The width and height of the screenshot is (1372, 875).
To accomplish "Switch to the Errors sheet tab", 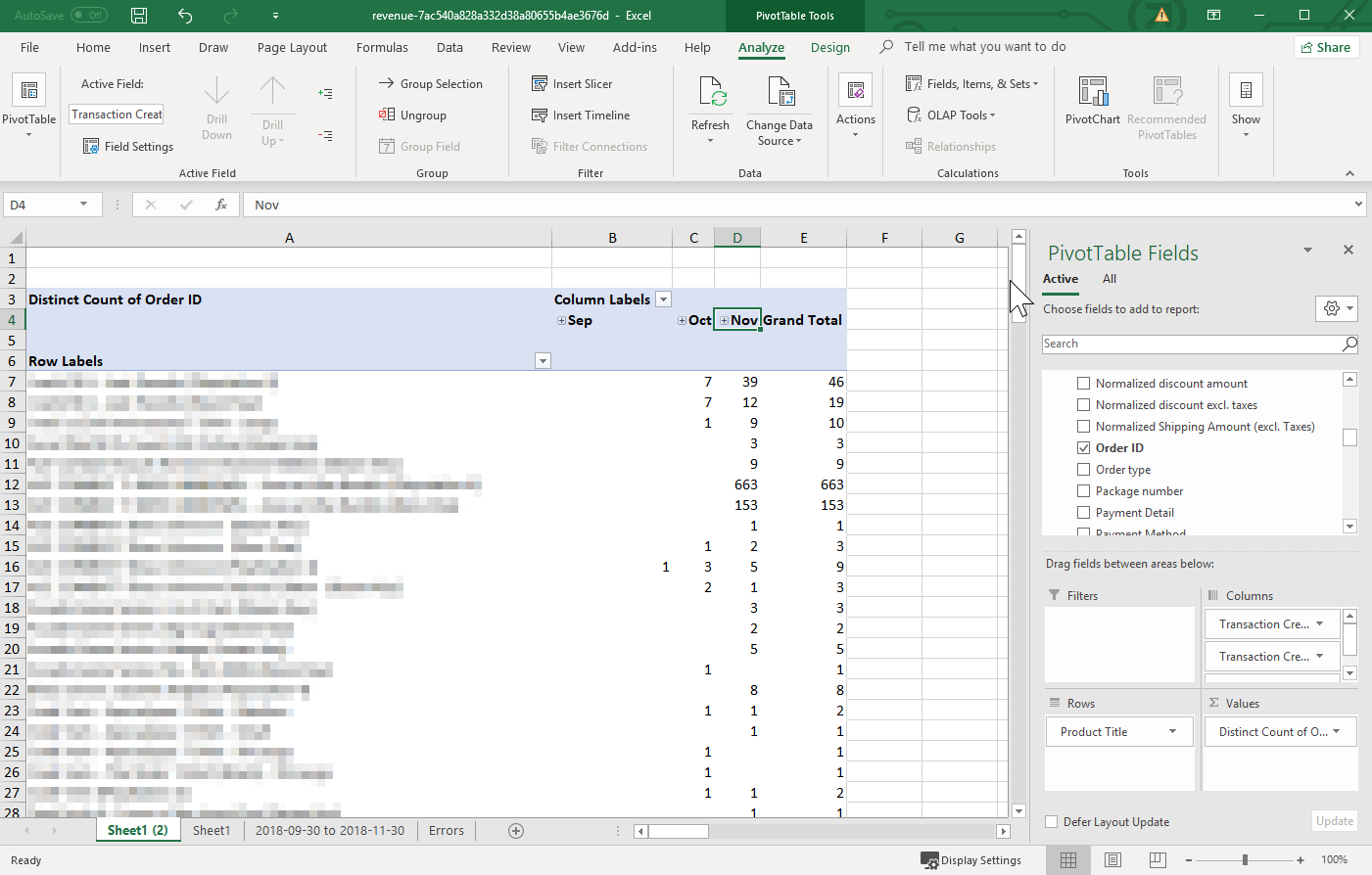I will [x=446, y=830].
